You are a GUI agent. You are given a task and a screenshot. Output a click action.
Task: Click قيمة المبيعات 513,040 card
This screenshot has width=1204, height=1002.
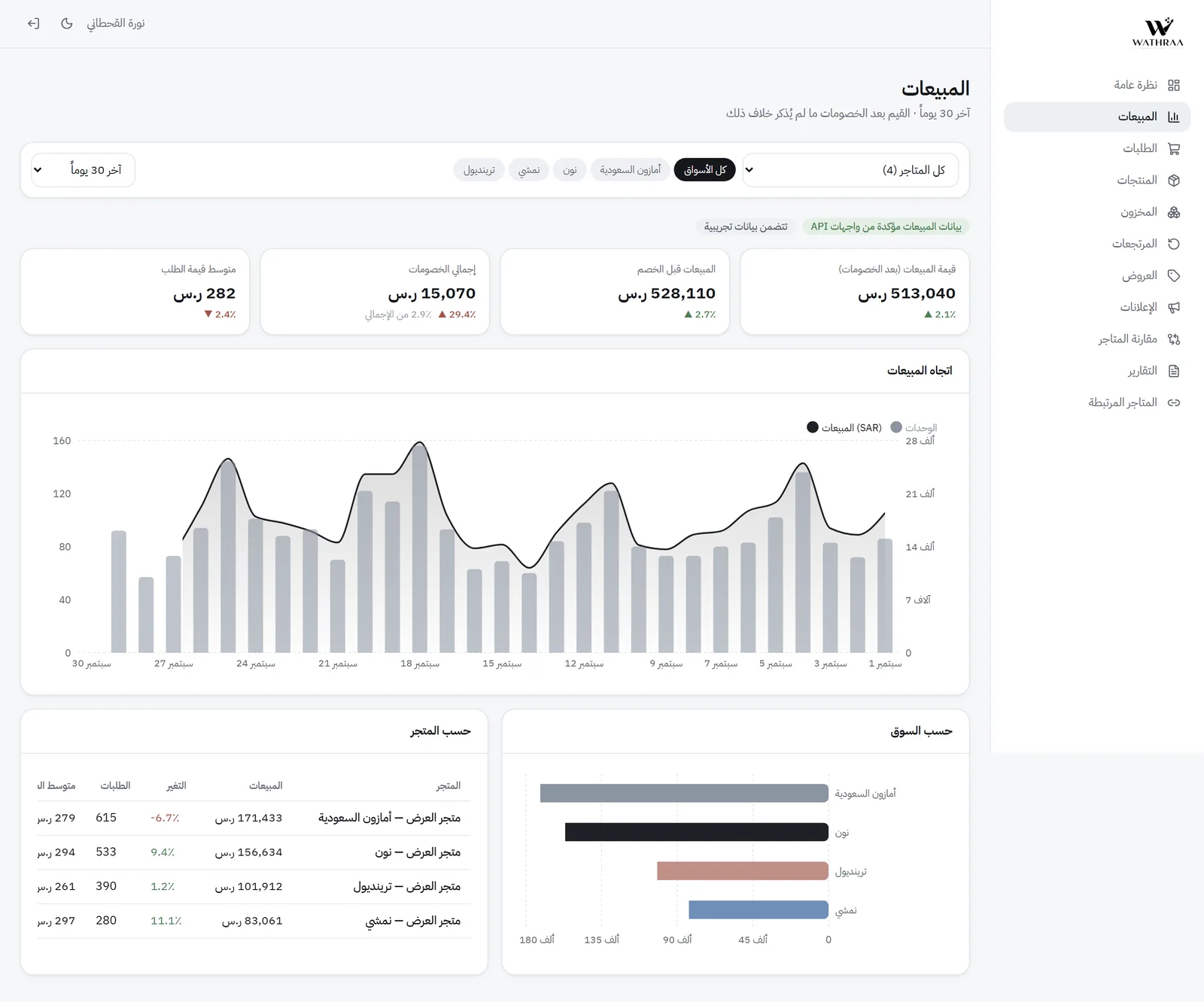[x=855, y=292]
